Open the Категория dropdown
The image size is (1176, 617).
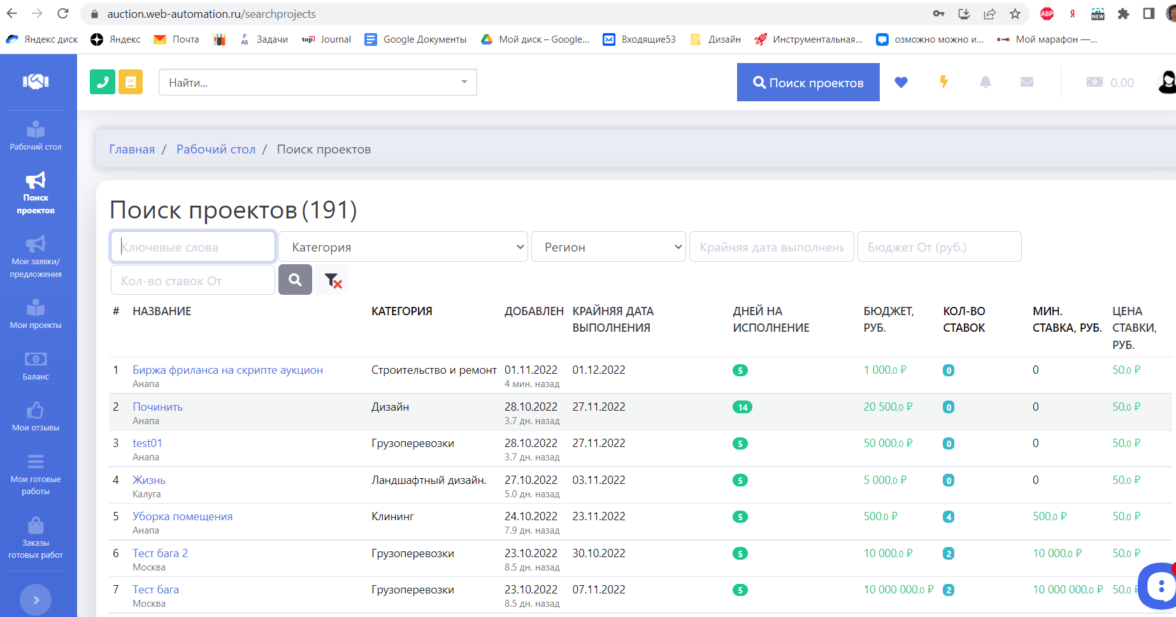point(403,247)
